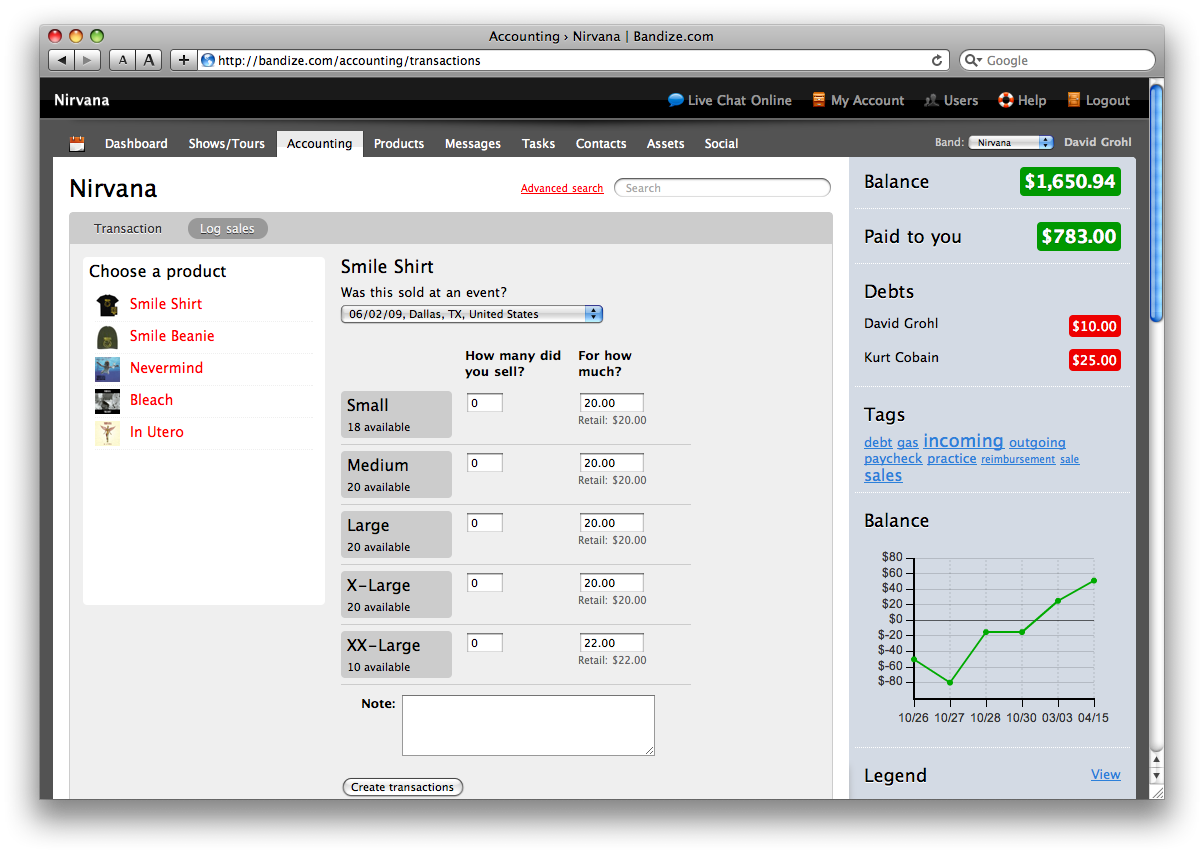Click the Create transactions button
Image resolution: width=1204 pixels, height=854 pixels.
pos(403,787)
